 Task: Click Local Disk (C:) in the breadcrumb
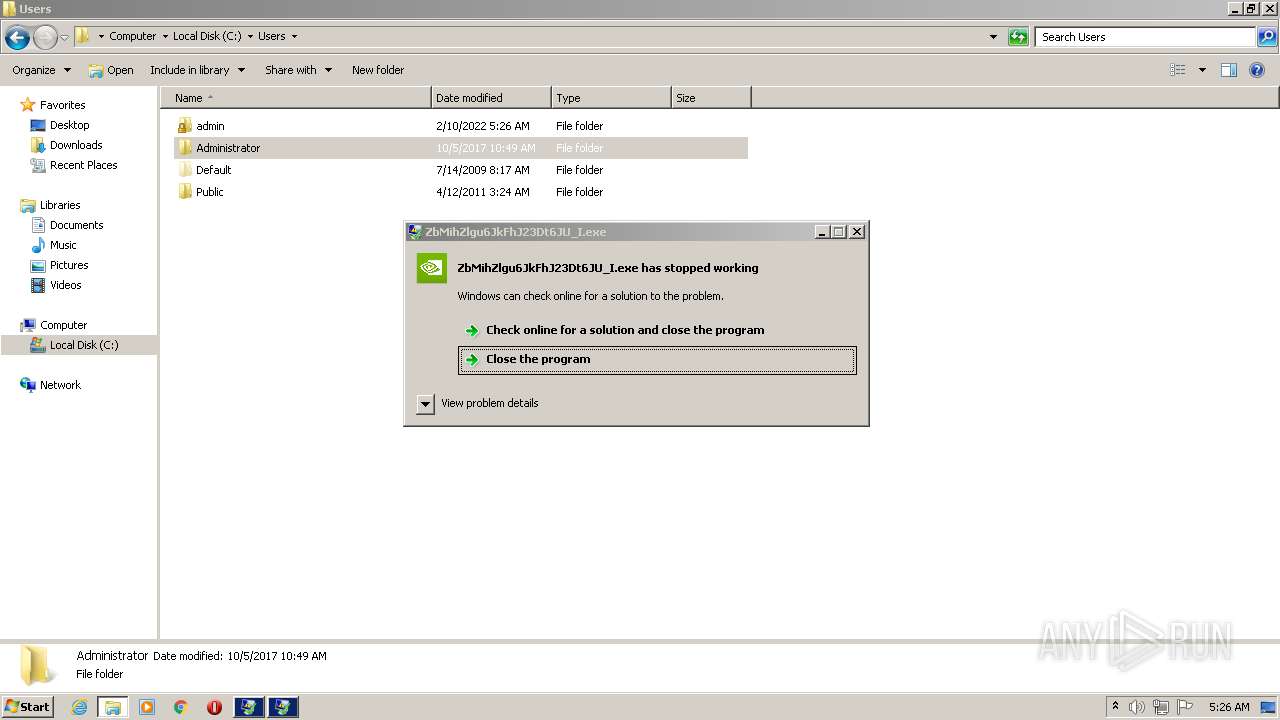pyautogui.click(x=207, y=36)
